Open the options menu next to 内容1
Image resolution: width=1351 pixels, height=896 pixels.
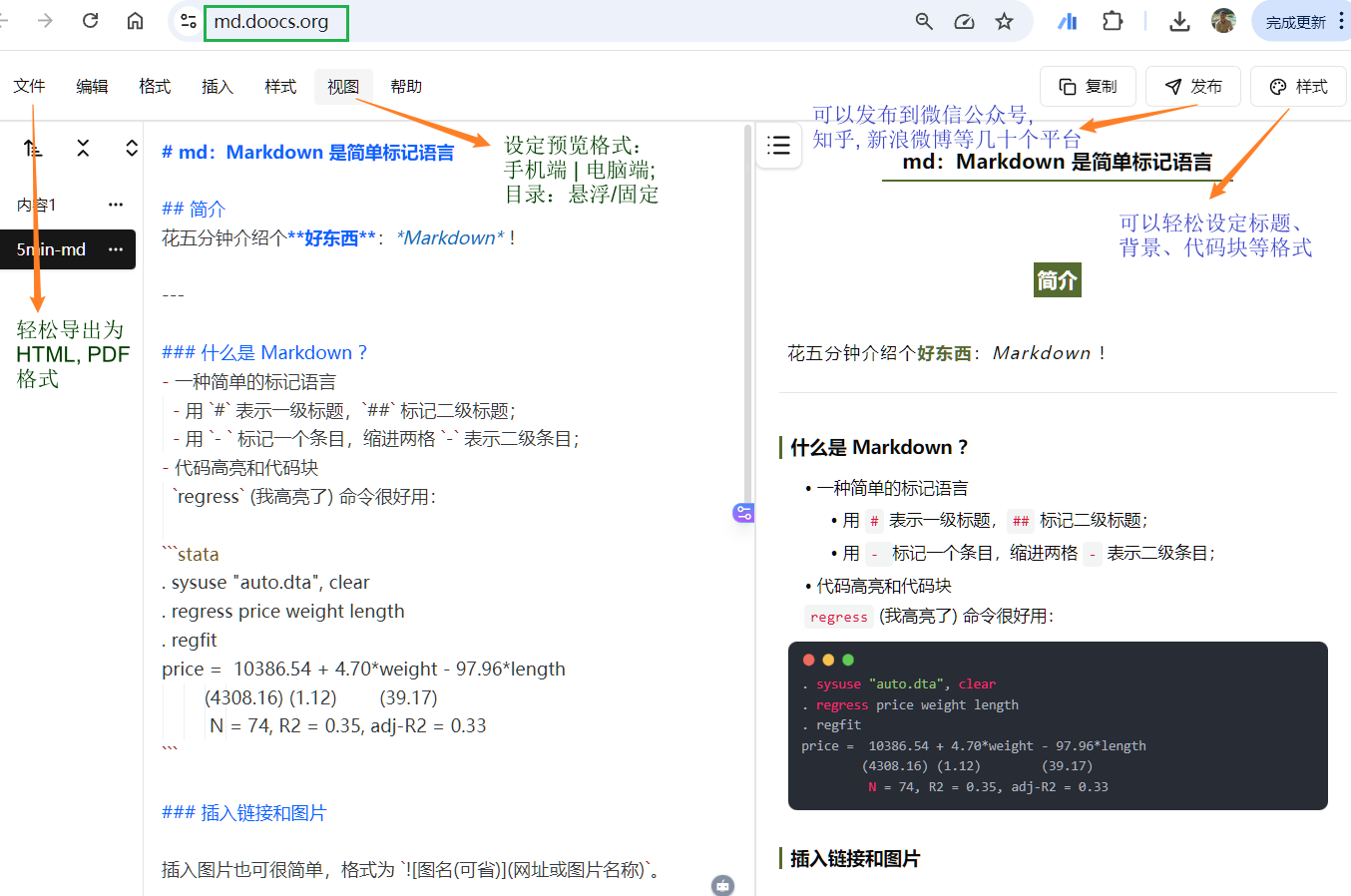(x=116, y=204)
